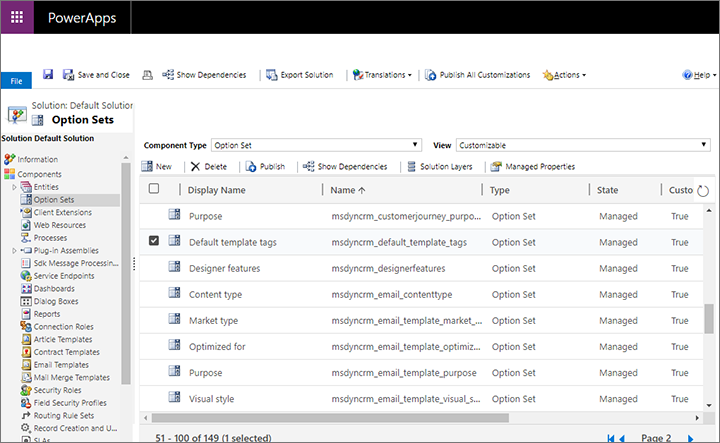Expand the Entities tree node
Screen dimensions: 720x443
click(x=14, y=187)
